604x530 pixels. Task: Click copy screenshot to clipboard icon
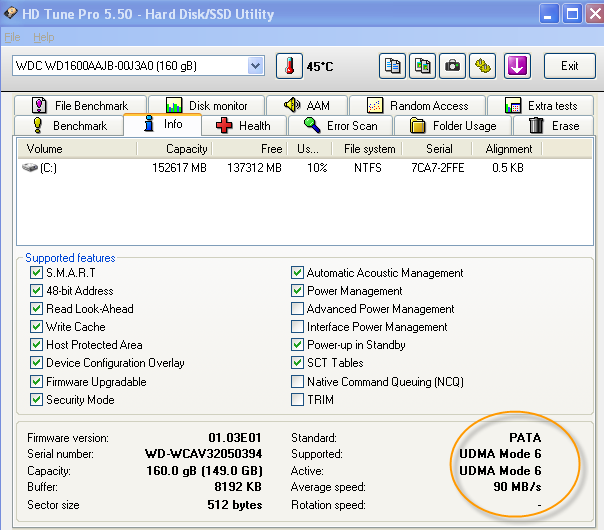[x=422, y=66]
